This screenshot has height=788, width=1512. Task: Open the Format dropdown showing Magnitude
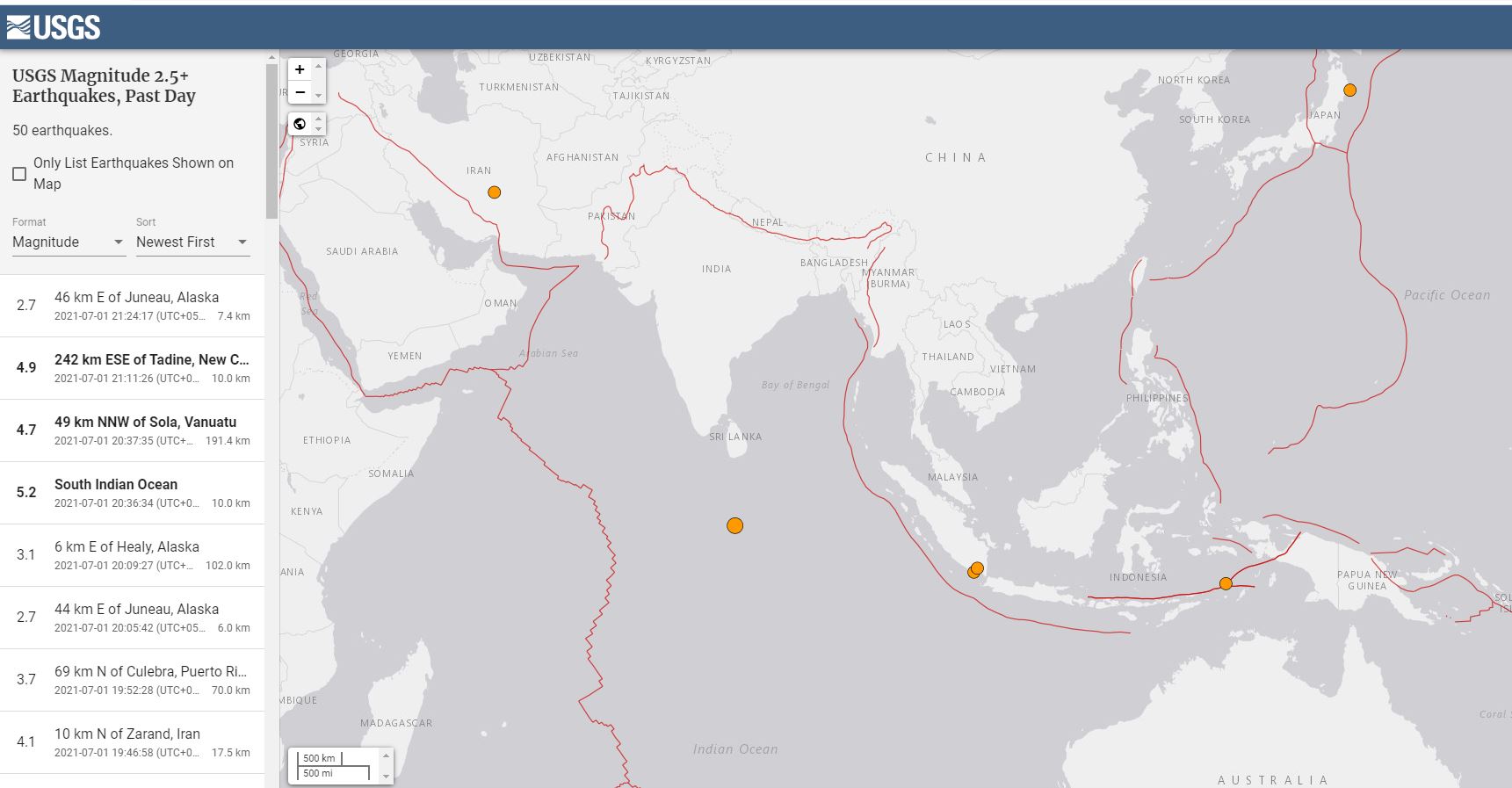click(x=69, y=242)
